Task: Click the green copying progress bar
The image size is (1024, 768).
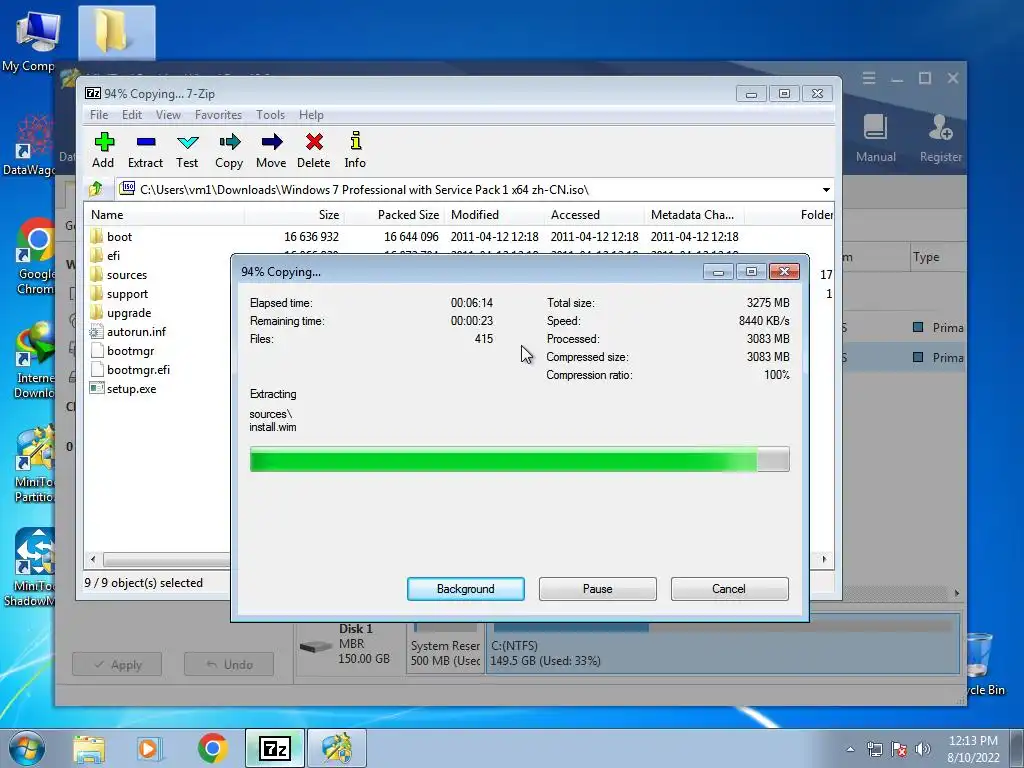Action: [x=520, y=459]
